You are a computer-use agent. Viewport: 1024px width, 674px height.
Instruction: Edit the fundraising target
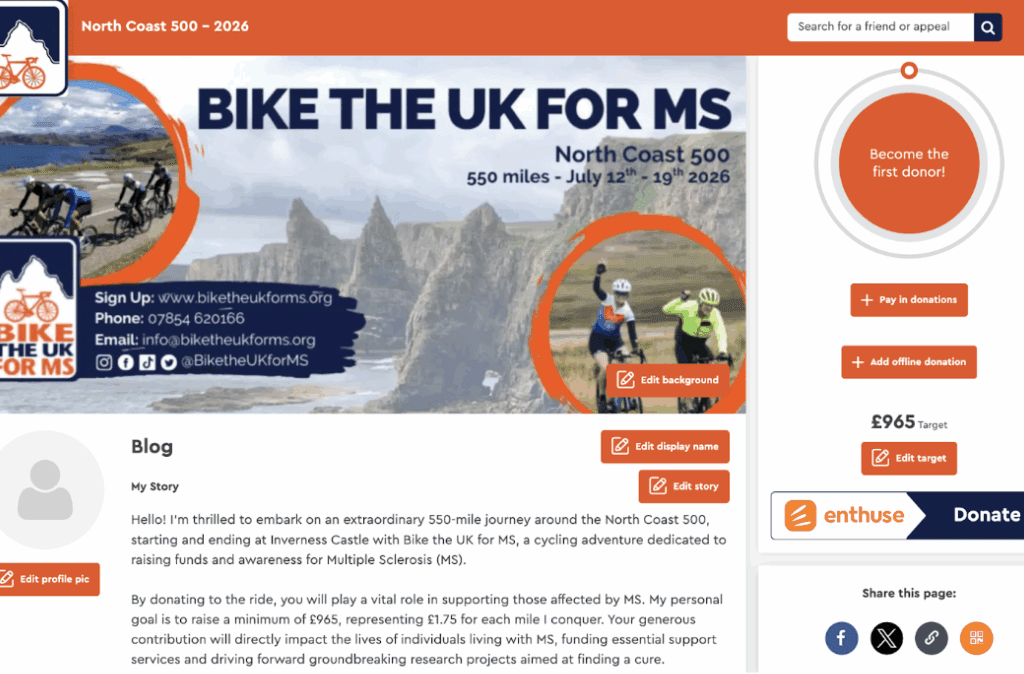909,458
